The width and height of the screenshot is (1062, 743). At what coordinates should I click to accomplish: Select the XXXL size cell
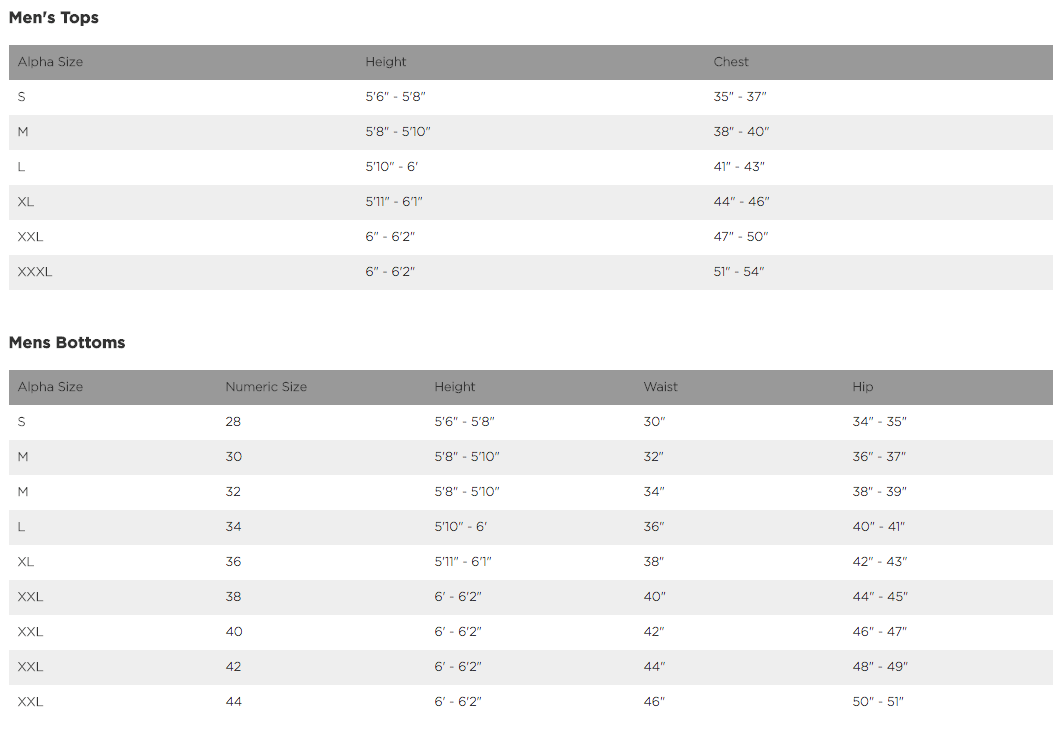point(35,272)
